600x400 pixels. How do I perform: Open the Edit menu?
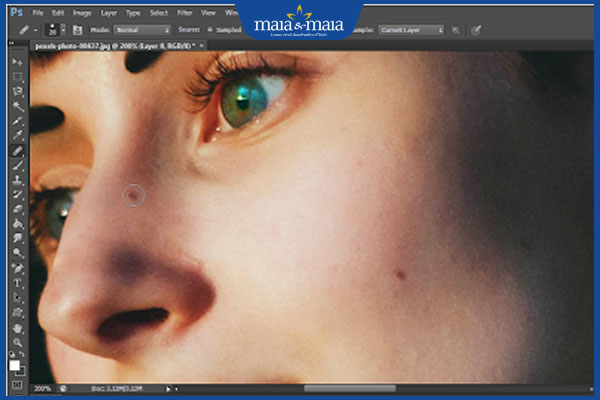pos(58,13)
